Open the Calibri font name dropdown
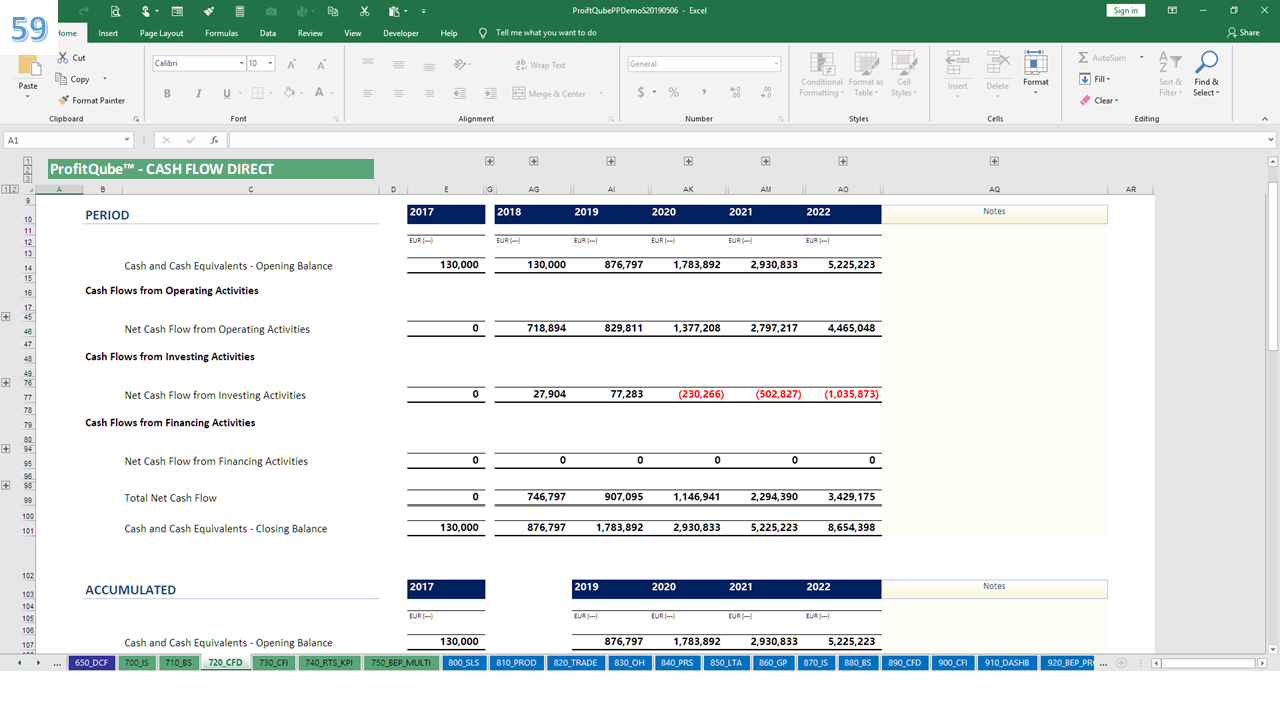Viewport: 1280px width, 720px height. 241,63
